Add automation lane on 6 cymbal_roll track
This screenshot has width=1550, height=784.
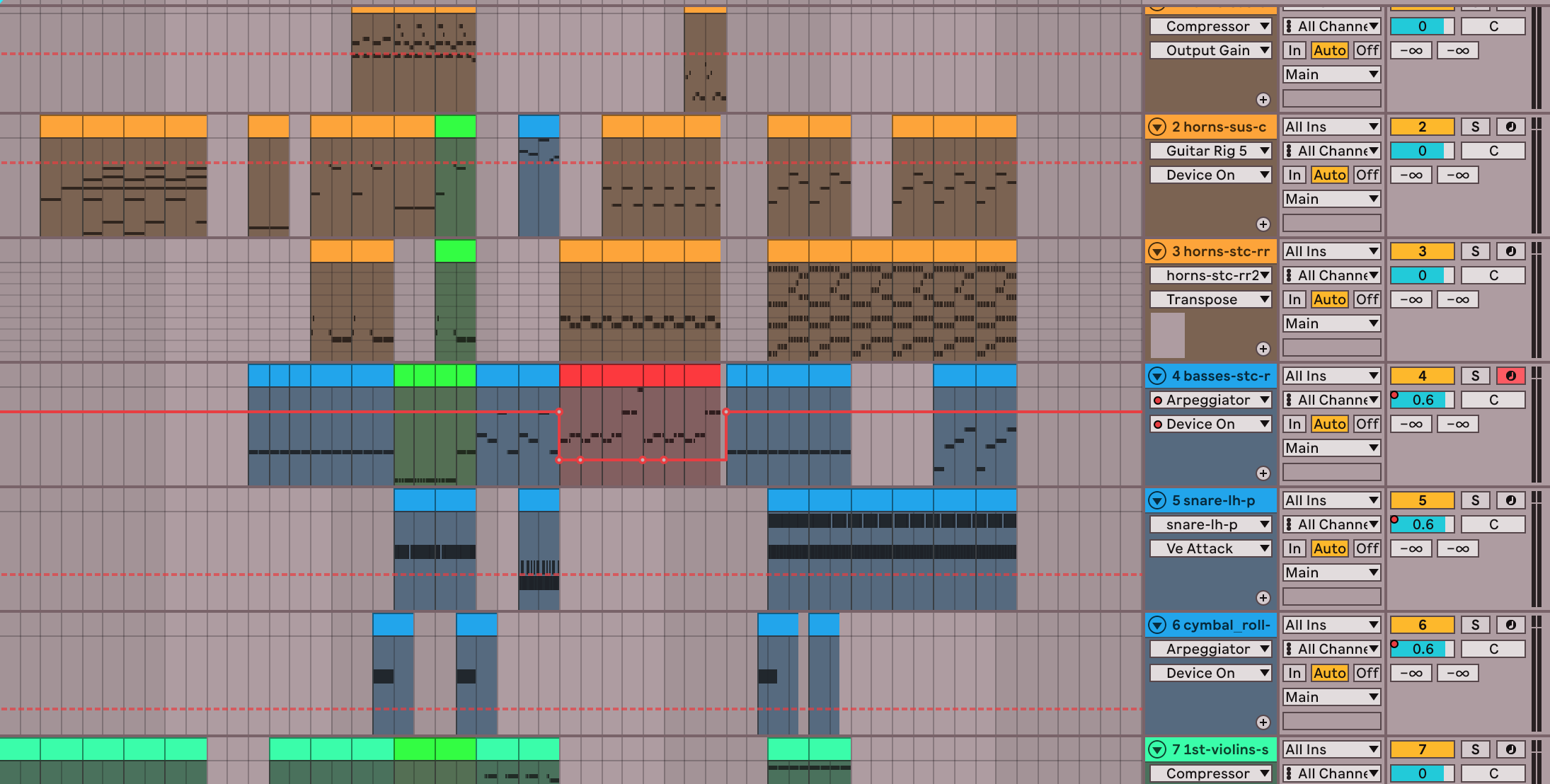pyautogui.click(x=1263, y=722)
